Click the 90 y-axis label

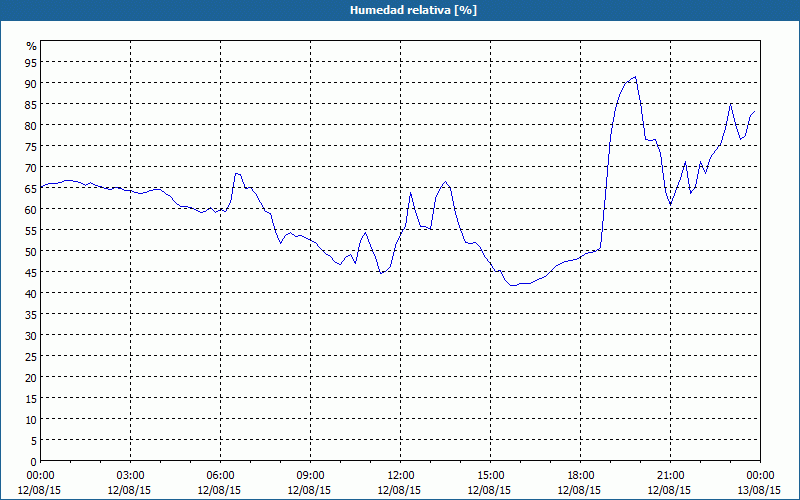(31, 83)
